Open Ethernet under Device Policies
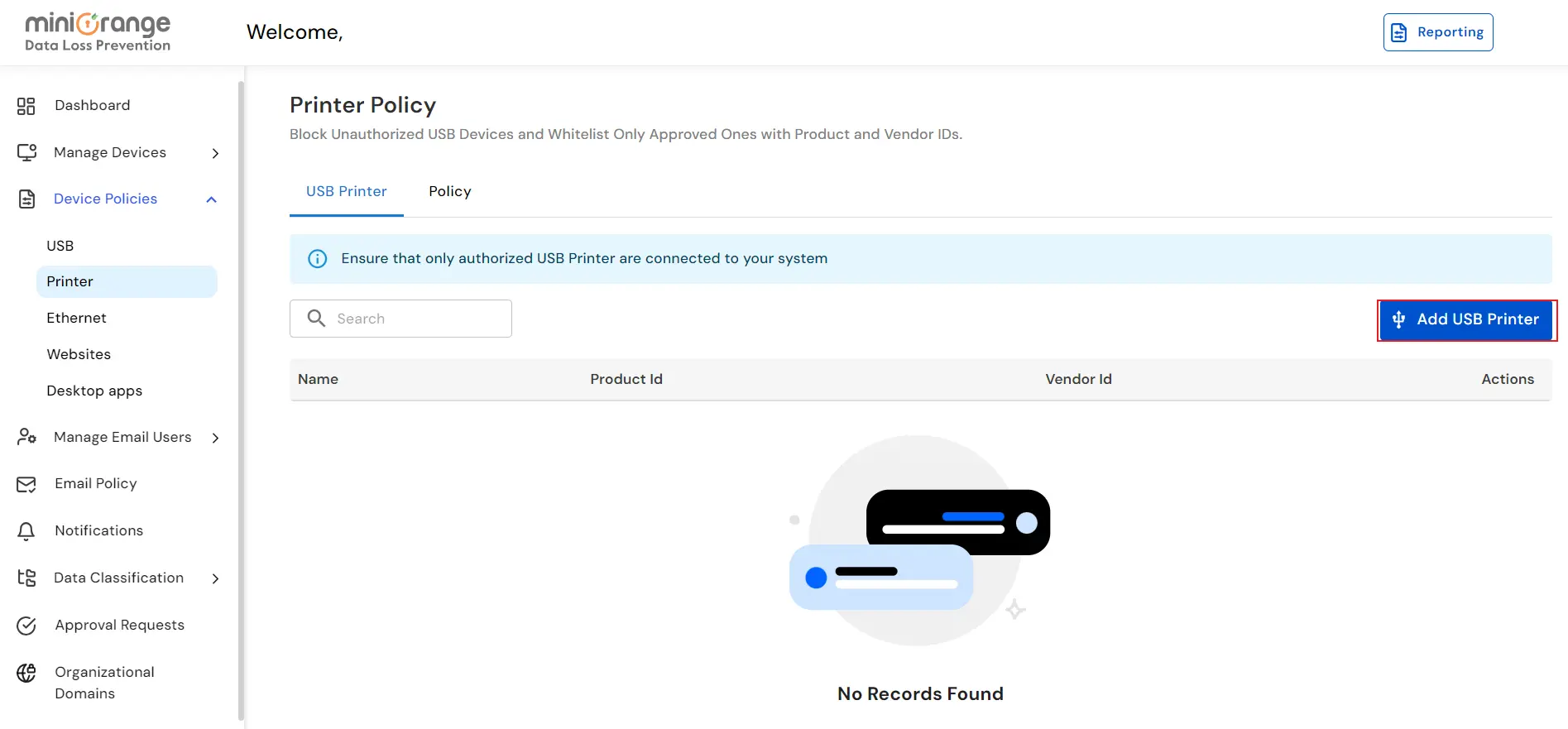This screenshot has width=1568, height=729. coord(76,318)
